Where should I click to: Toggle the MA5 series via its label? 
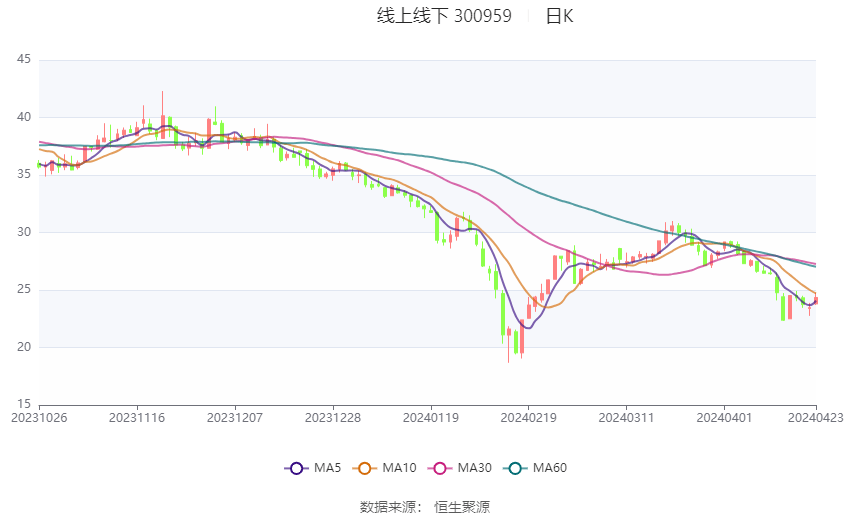327,467
